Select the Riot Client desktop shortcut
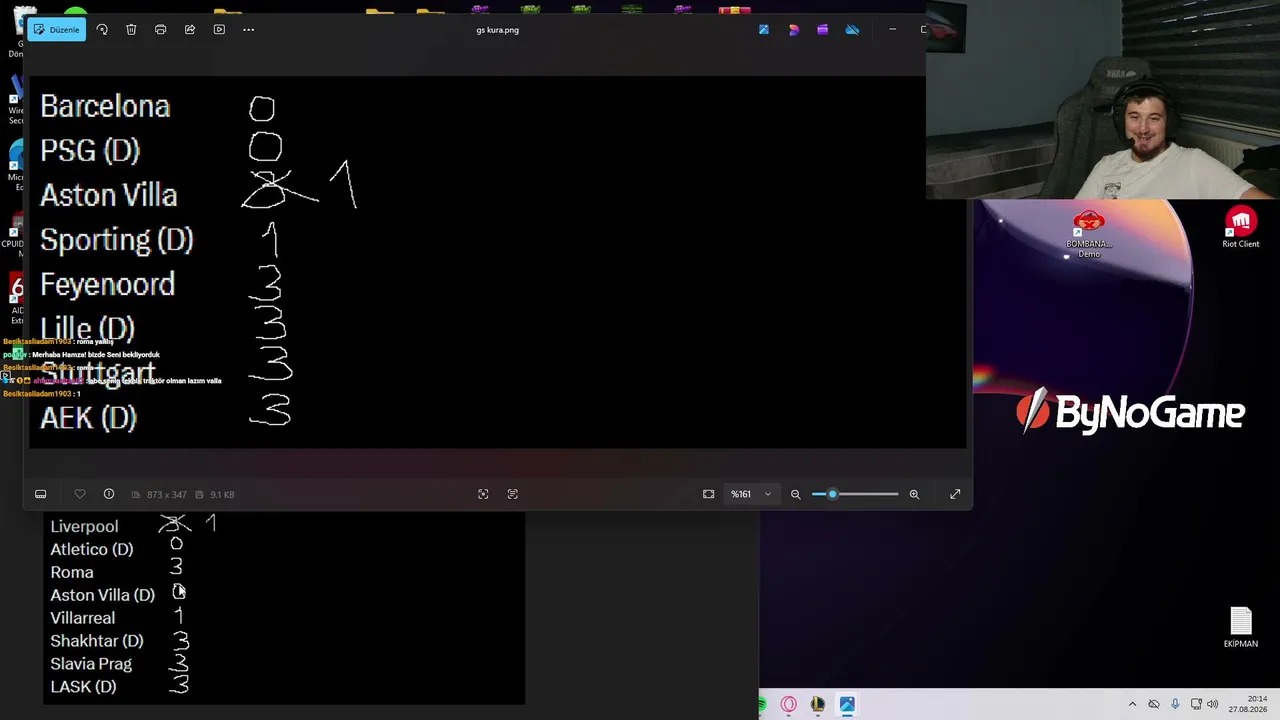The image size is (1280, 720). [x=1241, y=228]
